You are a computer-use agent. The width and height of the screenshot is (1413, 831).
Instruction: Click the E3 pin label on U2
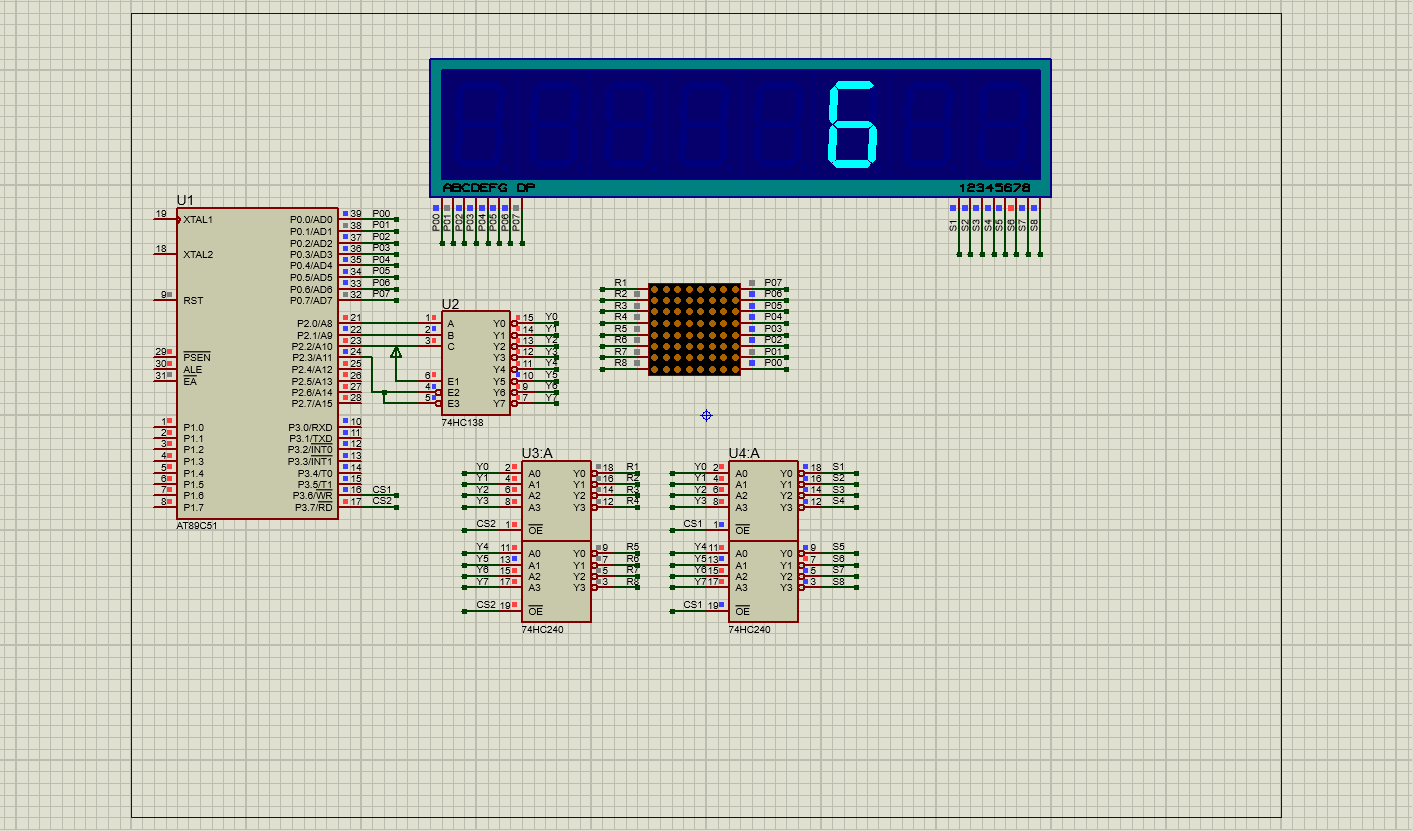(453, 403)
